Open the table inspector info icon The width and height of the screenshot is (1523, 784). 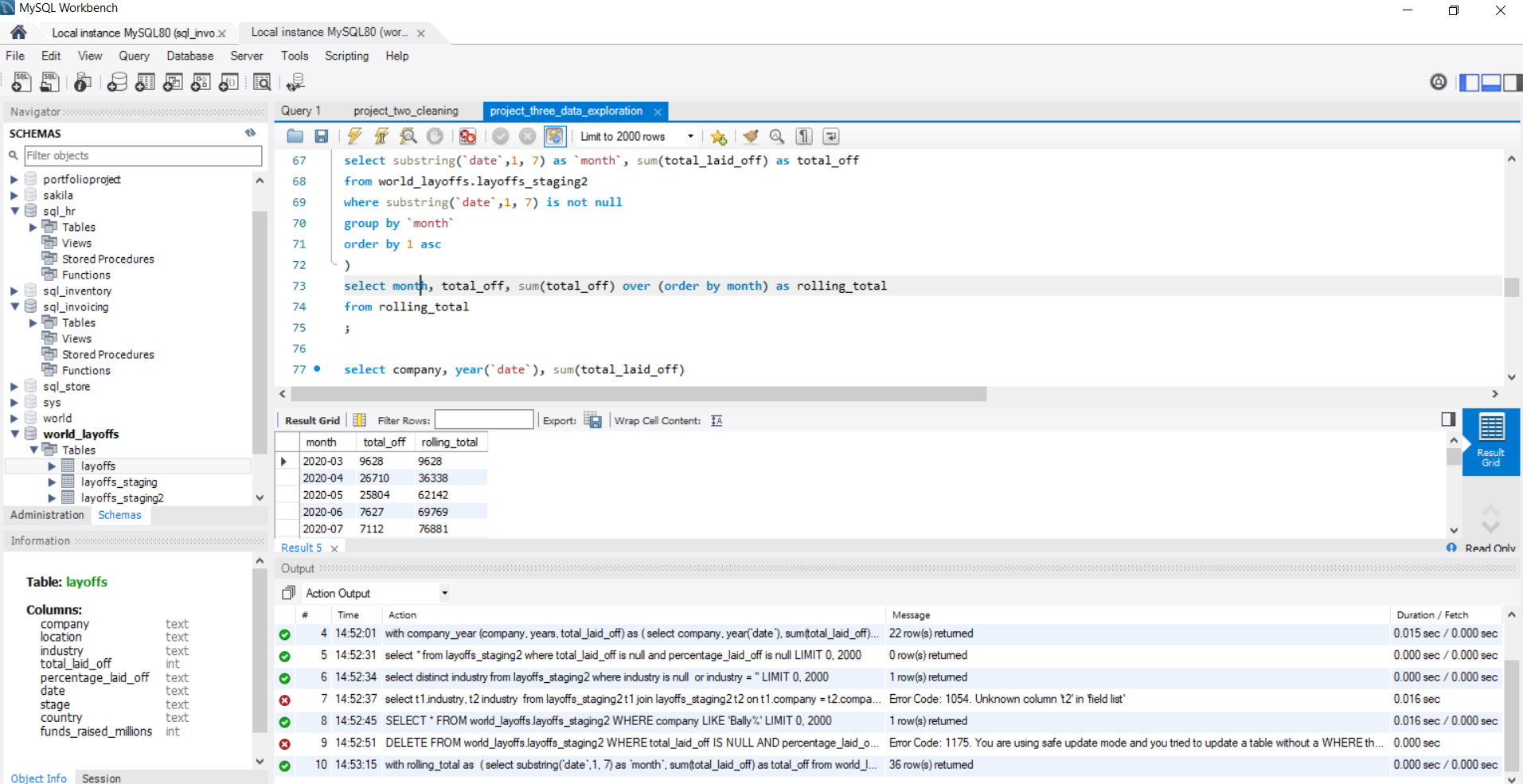pos(83,82)
